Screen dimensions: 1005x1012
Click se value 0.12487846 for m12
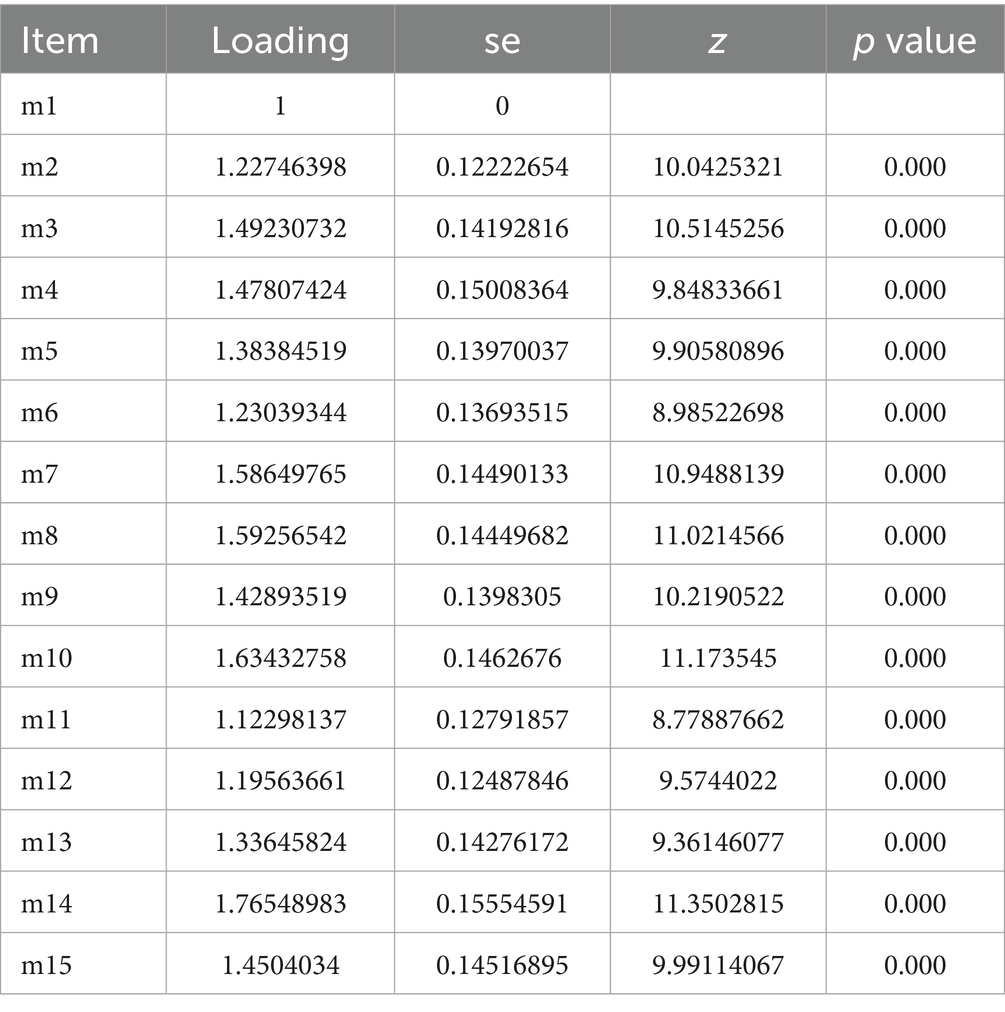[502, 781]
